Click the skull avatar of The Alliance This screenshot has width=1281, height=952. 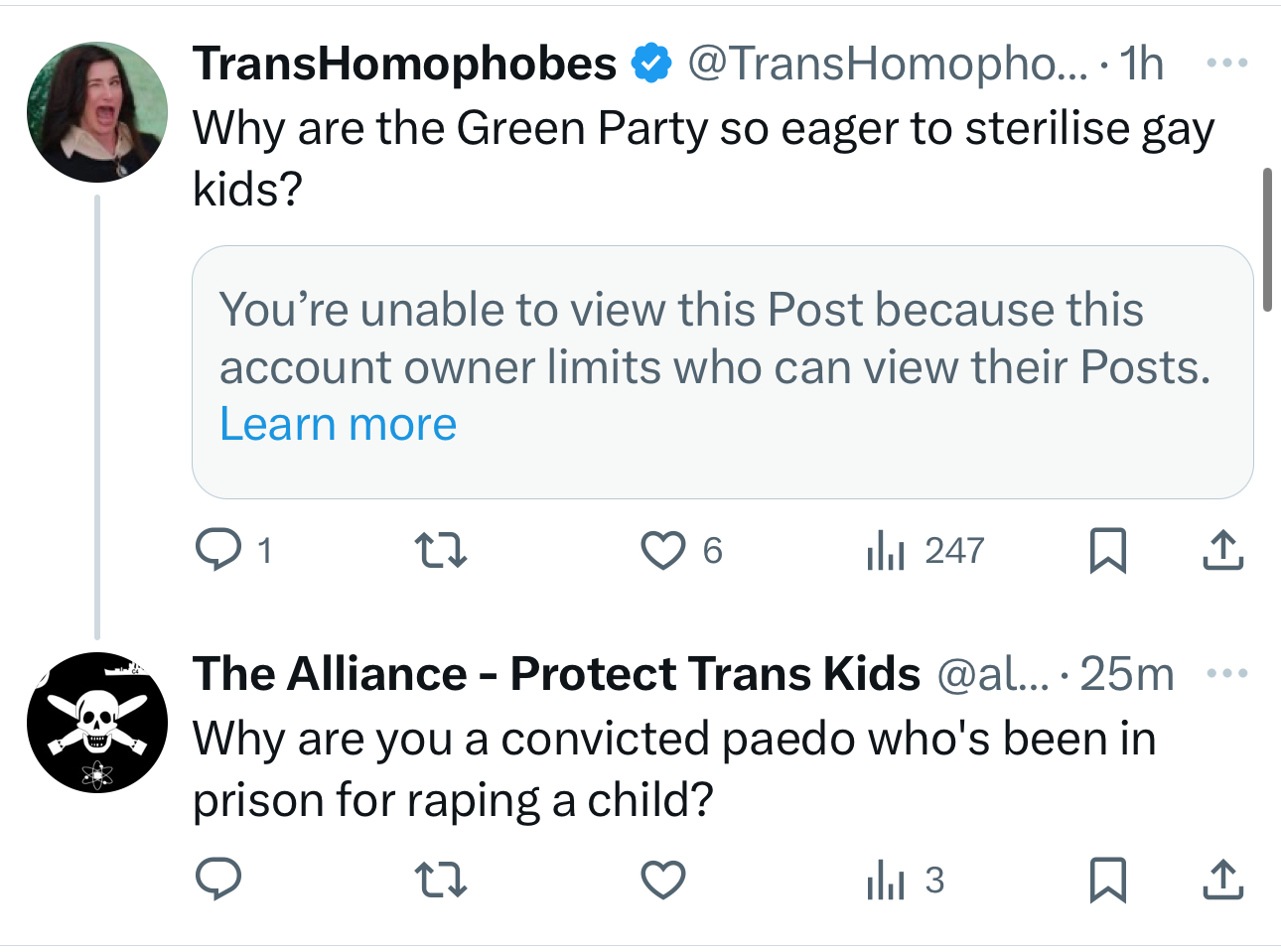97,722
